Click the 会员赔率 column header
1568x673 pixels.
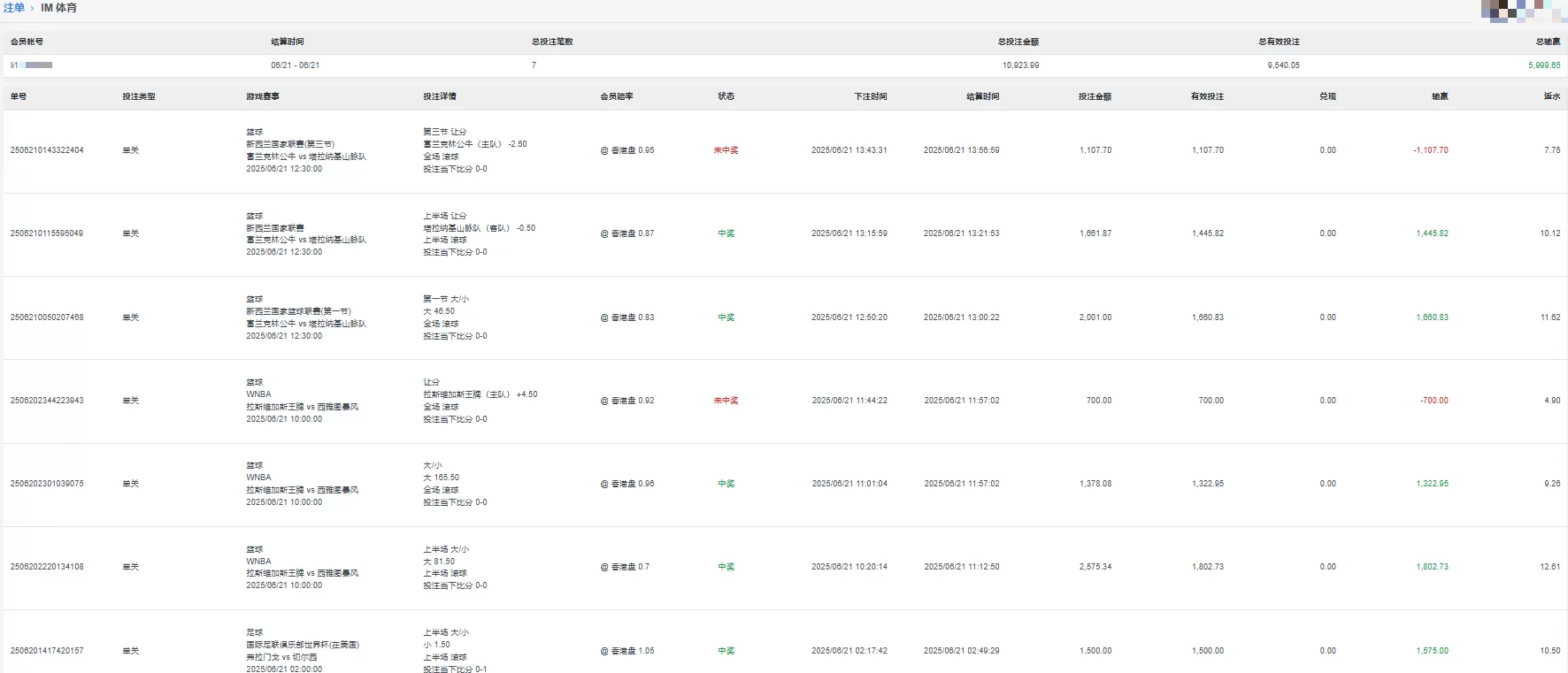tap(617, 96)
